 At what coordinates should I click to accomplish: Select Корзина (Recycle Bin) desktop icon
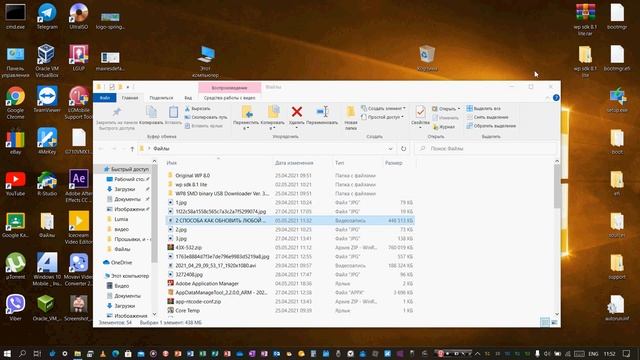click(x=427, y=58)
